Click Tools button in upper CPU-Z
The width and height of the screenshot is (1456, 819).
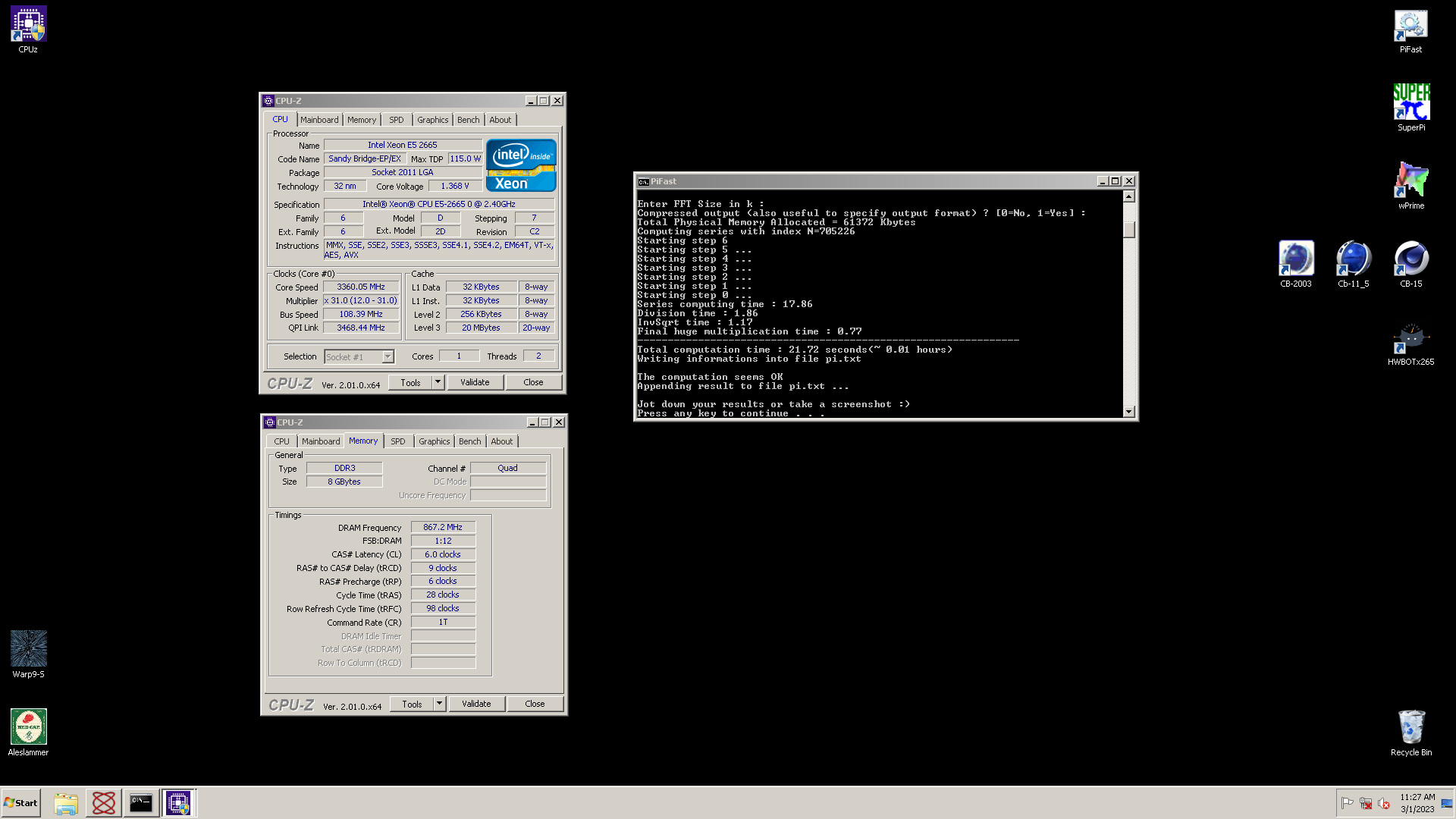[410, 383]
